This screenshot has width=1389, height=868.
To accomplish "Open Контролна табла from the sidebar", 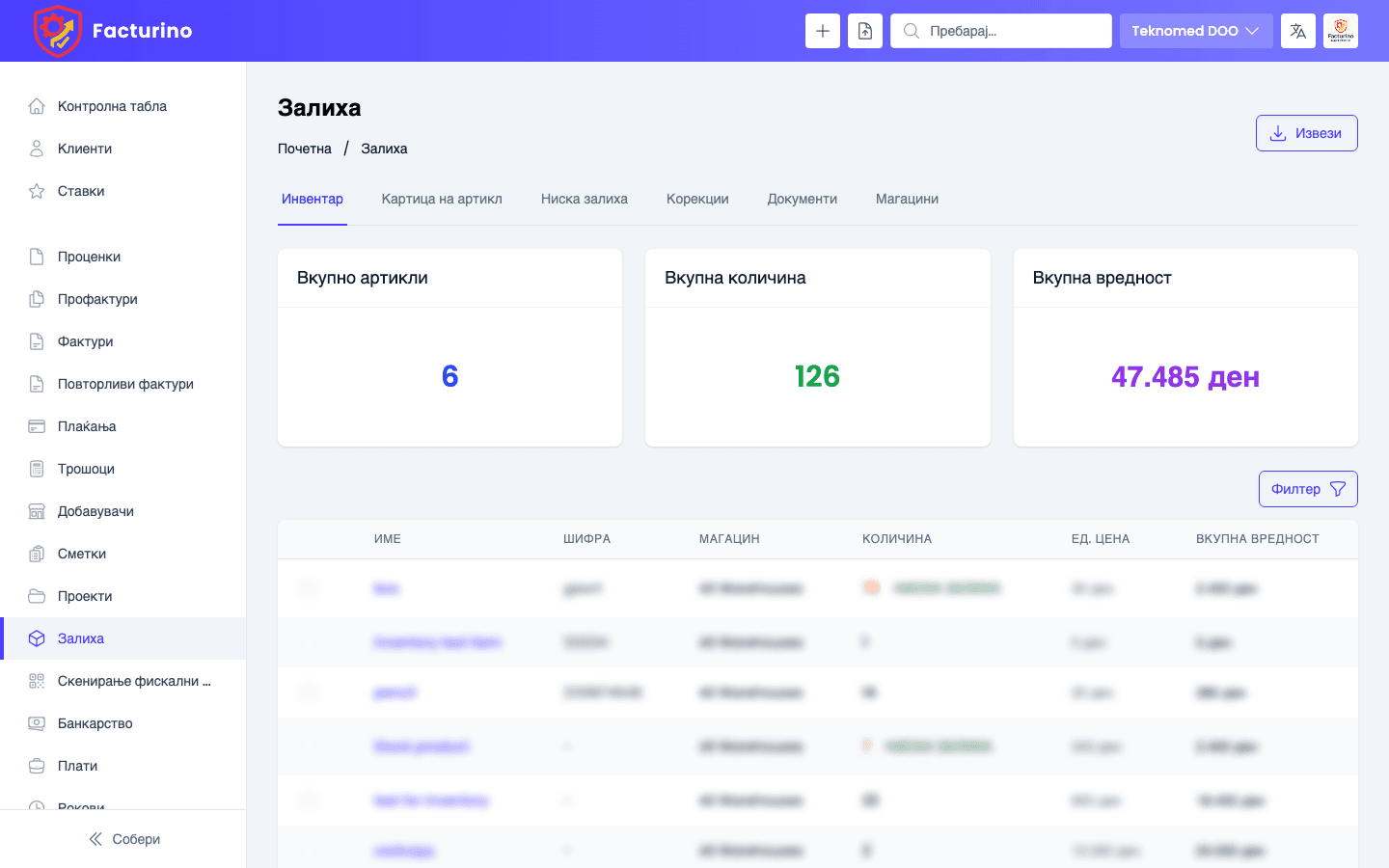I will 112,106.
